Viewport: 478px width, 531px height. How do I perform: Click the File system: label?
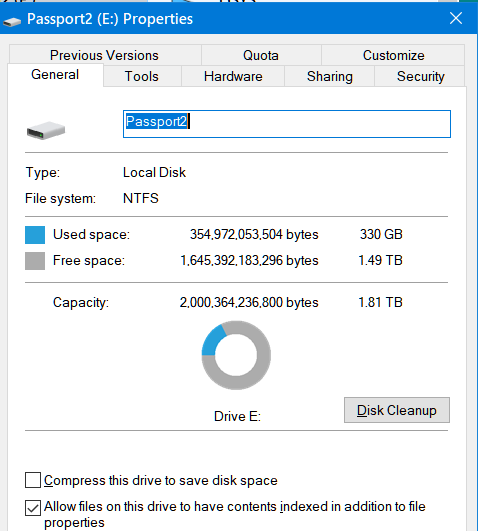tap(60, 198)
